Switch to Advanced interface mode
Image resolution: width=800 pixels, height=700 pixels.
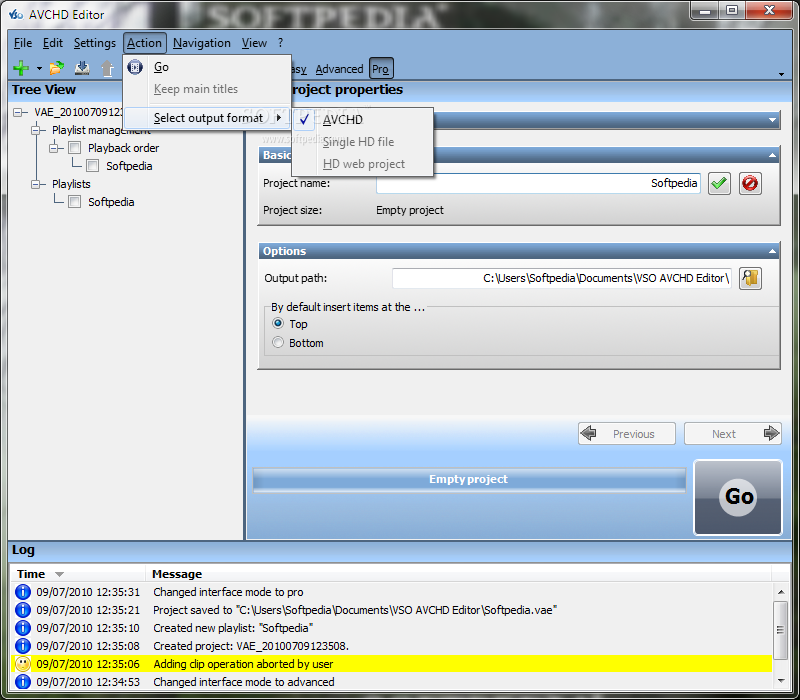pos(339,69)
